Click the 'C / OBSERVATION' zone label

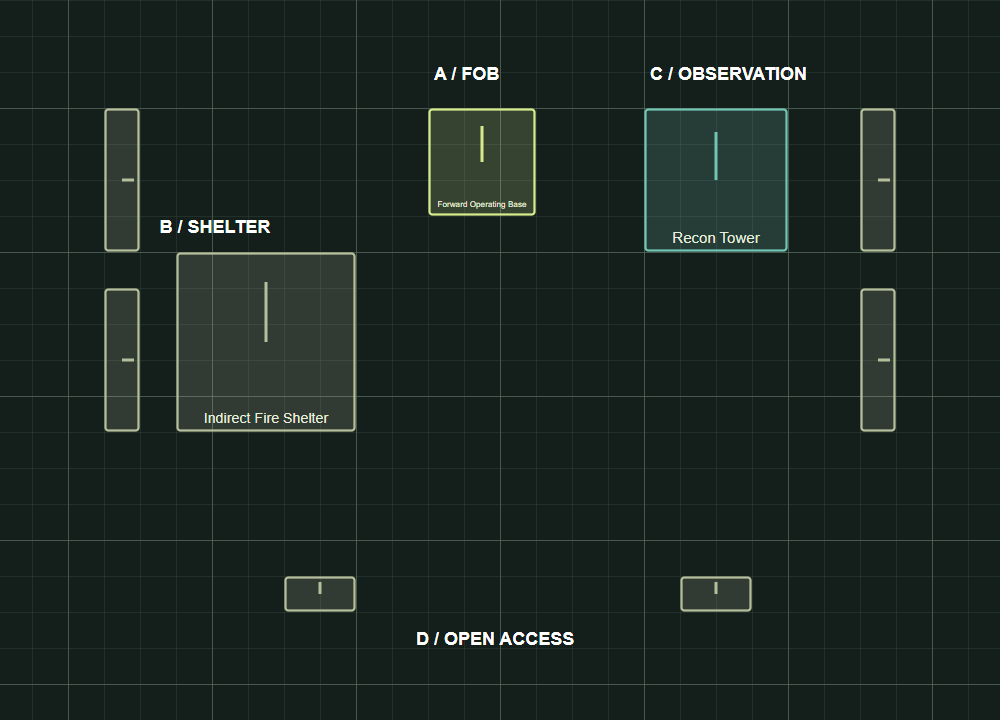(x=728, y=74)
